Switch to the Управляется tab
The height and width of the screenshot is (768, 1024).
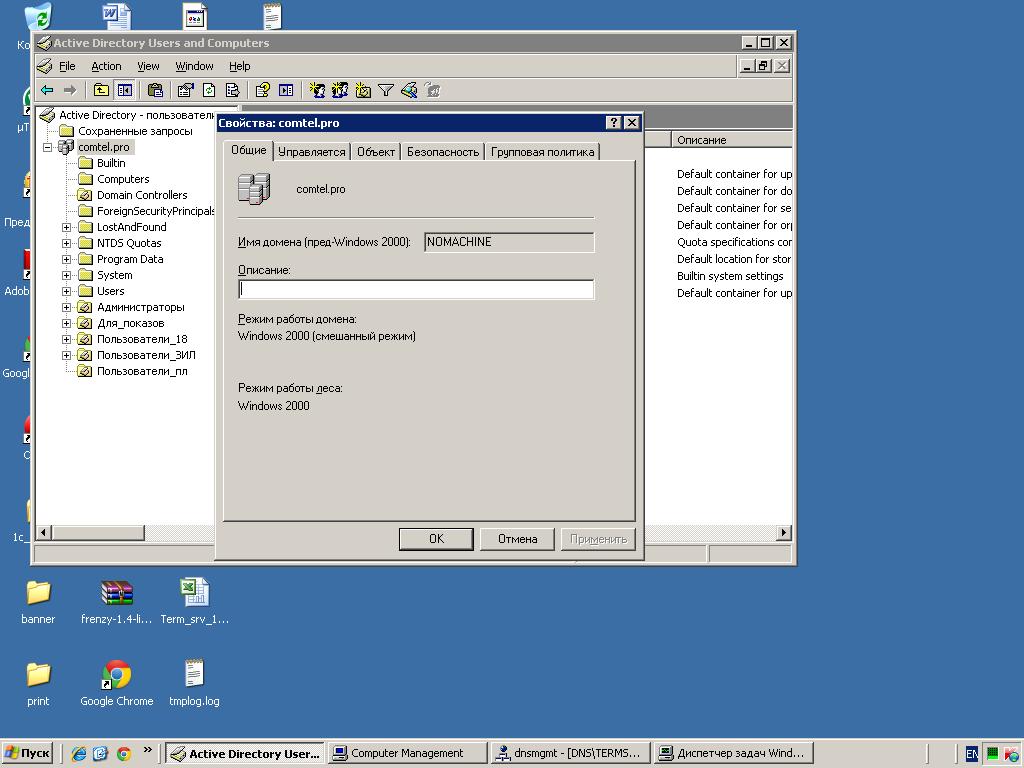(x=312, y=152)
